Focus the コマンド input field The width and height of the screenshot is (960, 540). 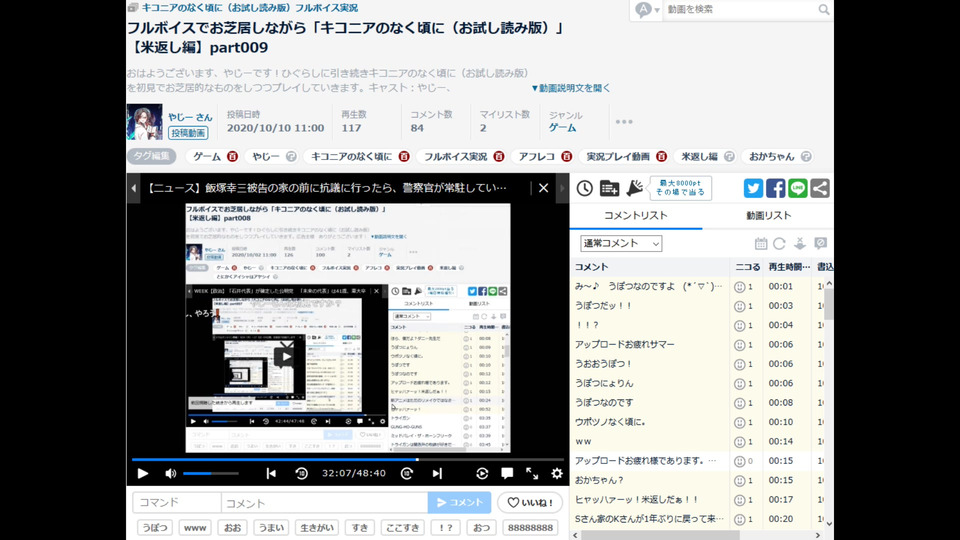177,503
